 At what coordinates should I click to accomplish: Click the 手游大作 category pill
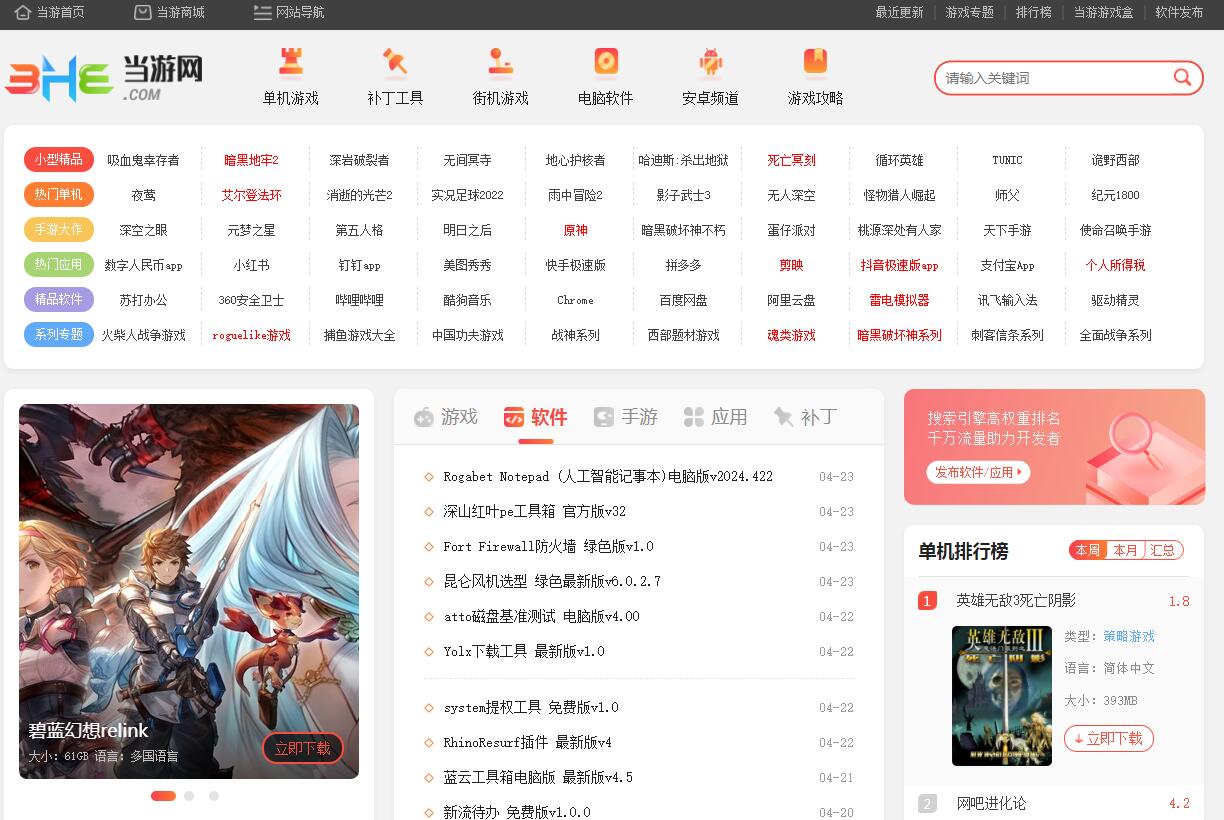point(59,230)
